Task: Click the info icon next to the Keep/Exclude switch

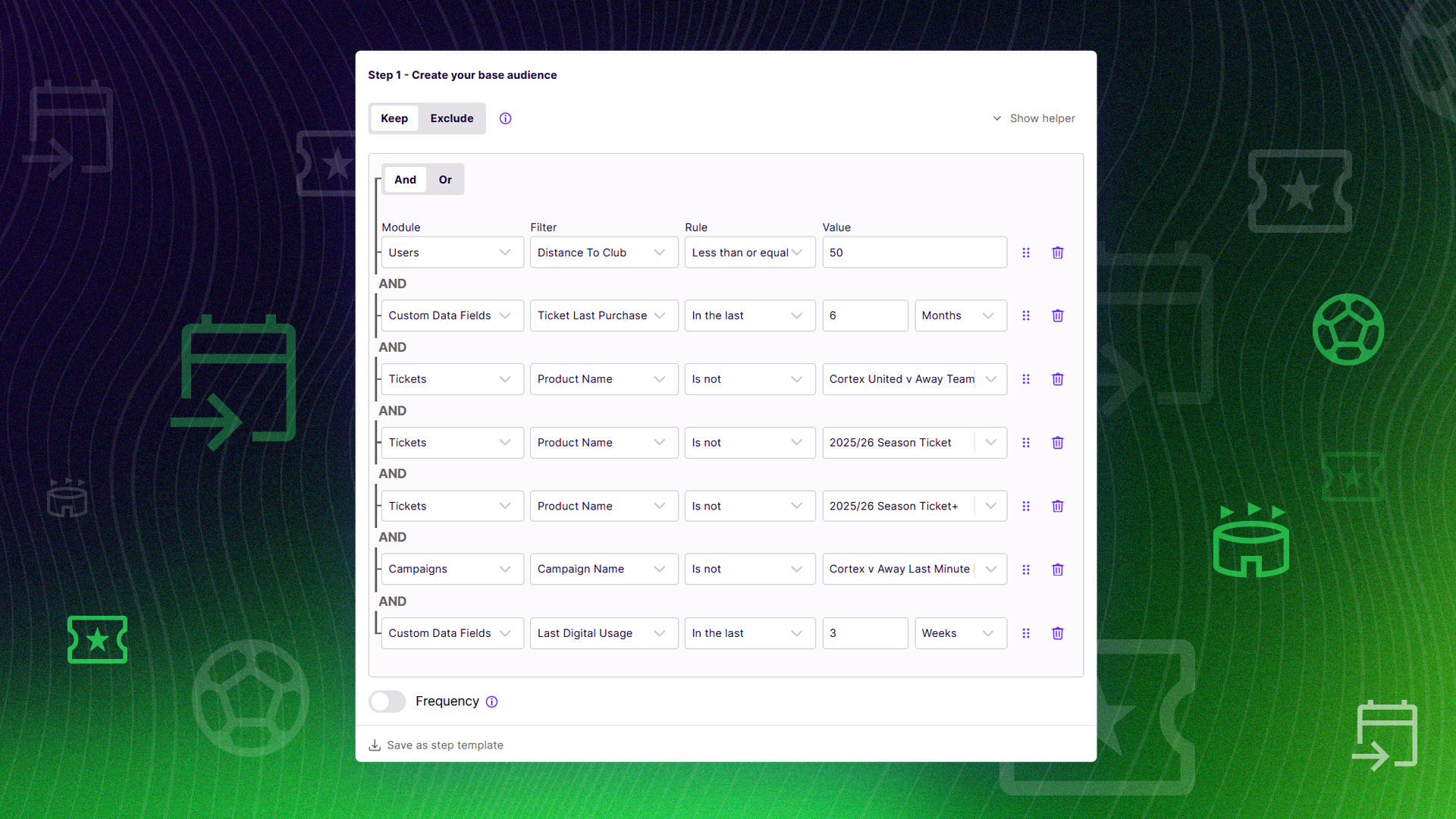Action: tap(505, 118)
